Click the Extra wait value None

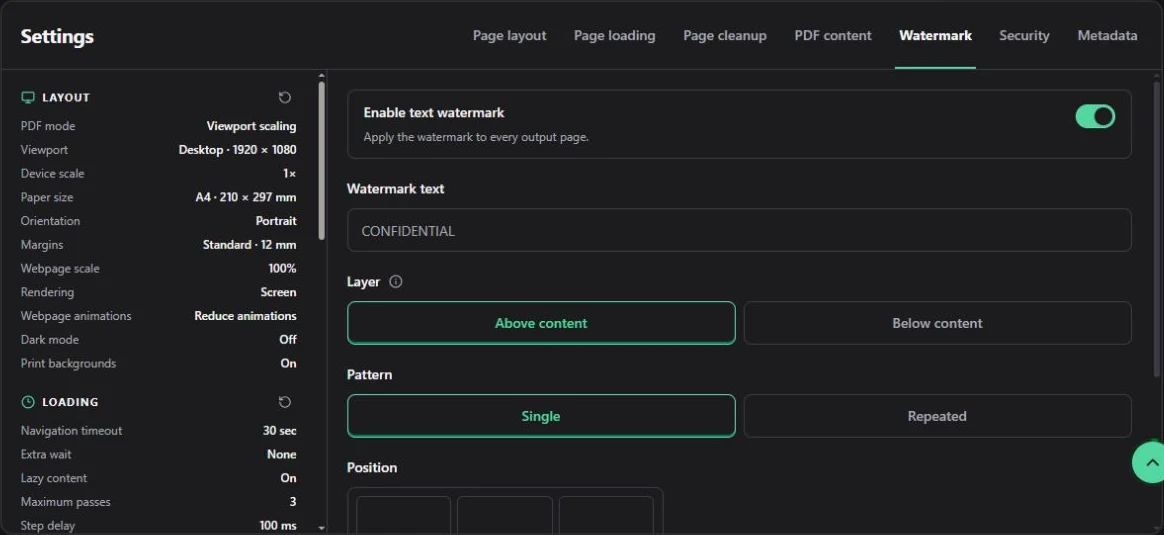[282, 454]
